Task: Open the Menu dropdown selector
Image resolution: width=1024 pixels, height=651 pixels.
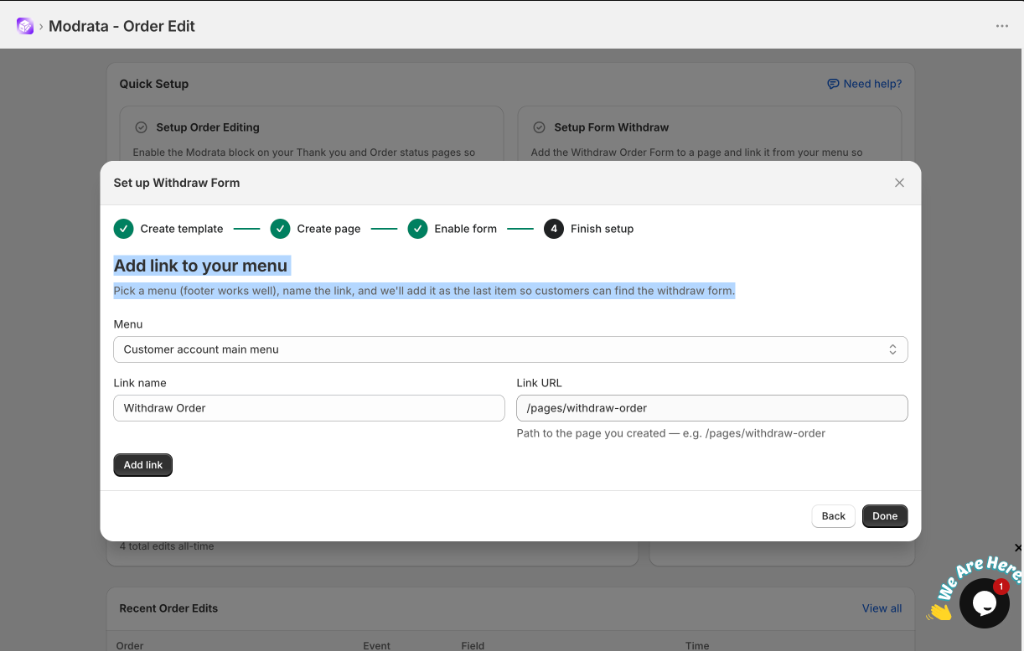Action: pyautogui.click(x=510, y=349)
